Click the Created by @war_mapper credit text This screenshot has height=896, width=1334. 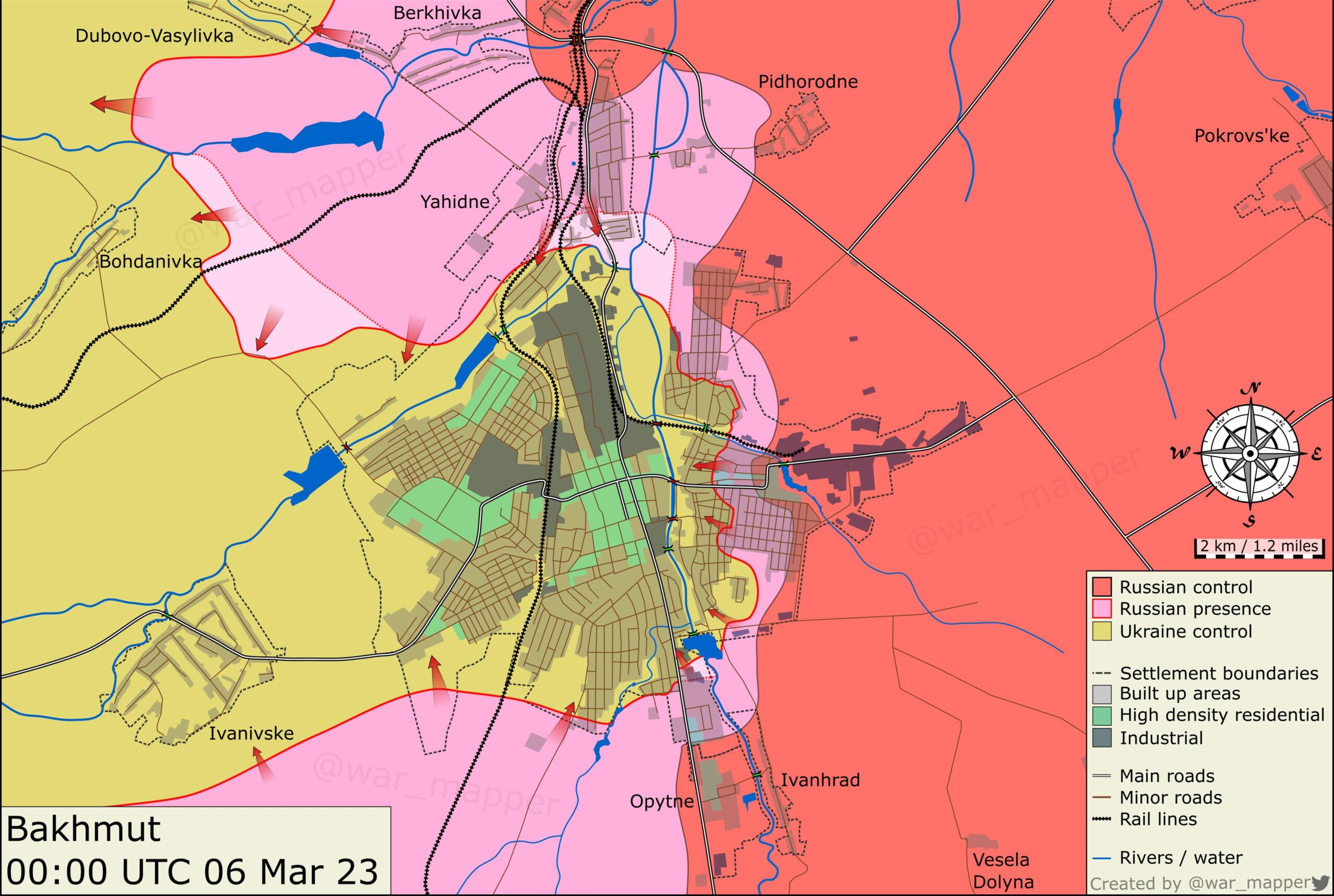click(1200, 883)
